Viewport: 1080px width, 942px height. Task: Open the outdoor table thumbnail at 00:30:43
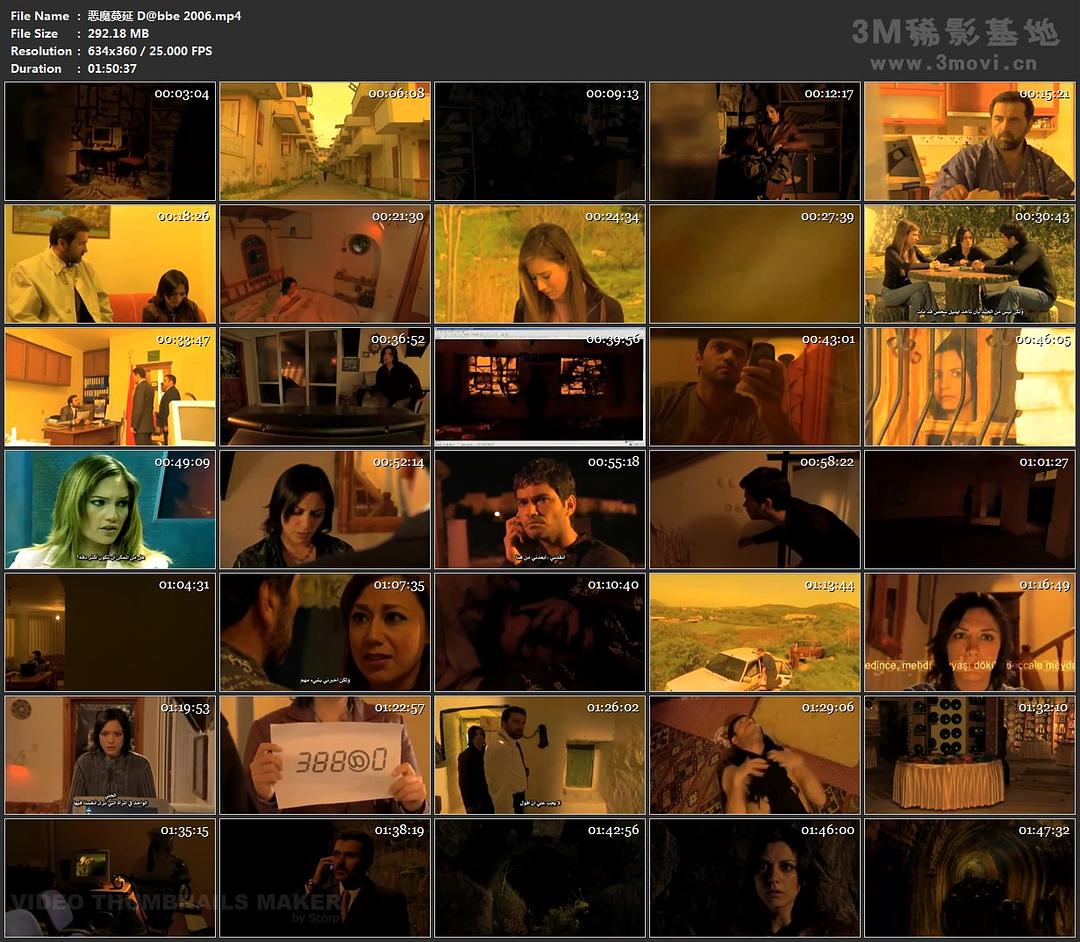pos(969,264)
